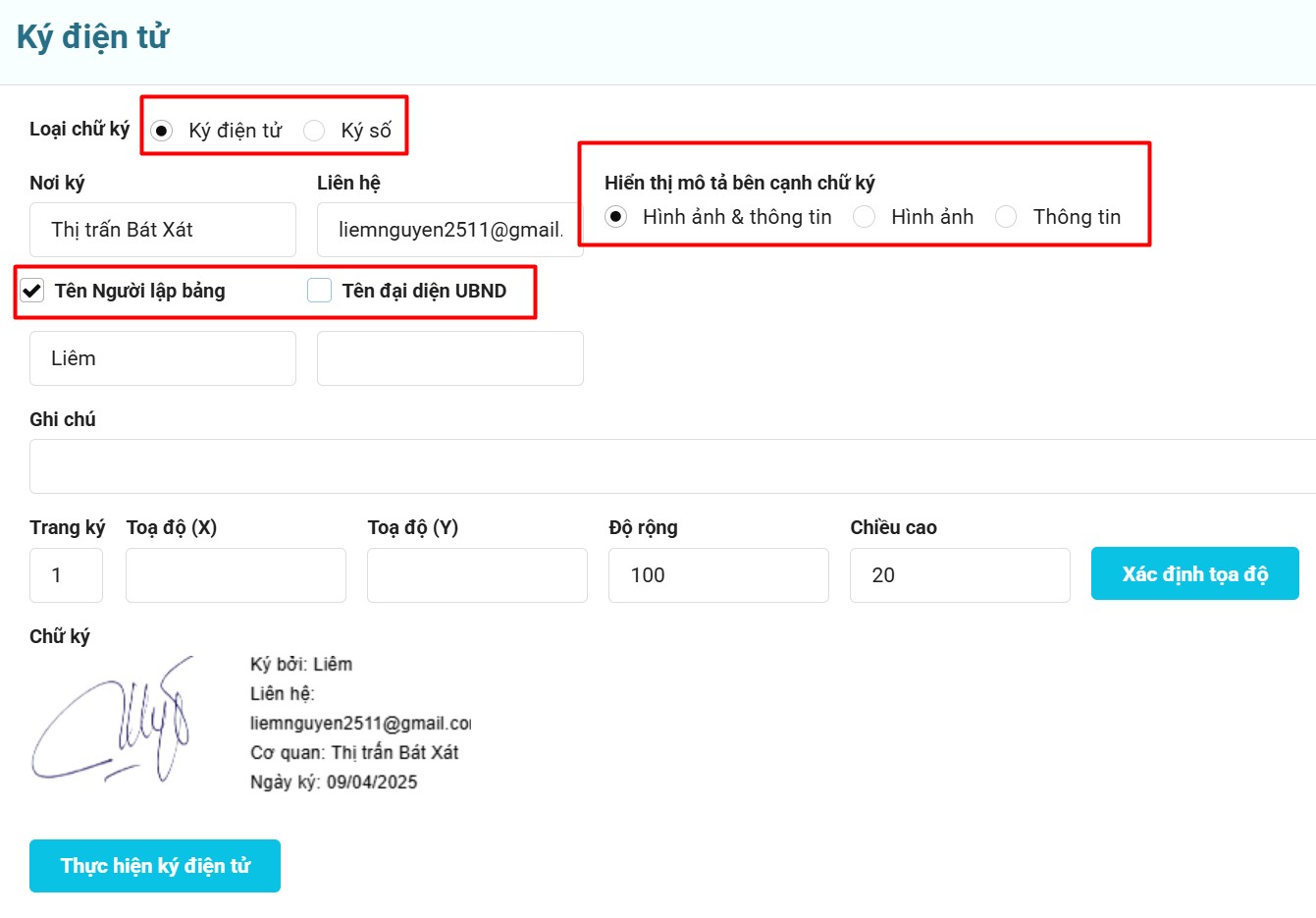Click the Liên hệ email field
This screenshot has height=918, width=1316.
[449, 230]
